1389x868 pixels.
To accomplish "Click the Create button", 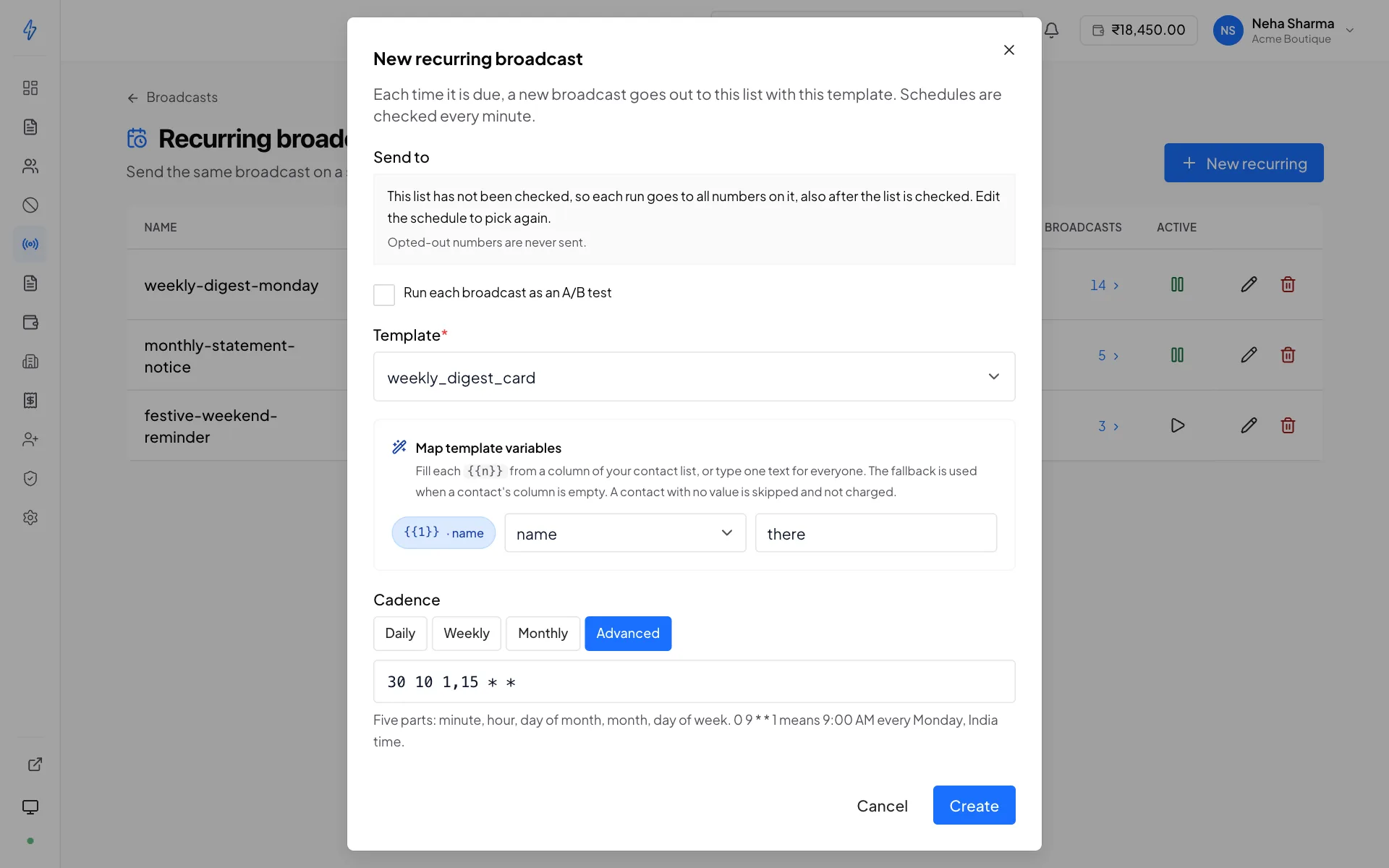I will click(974, 806).
